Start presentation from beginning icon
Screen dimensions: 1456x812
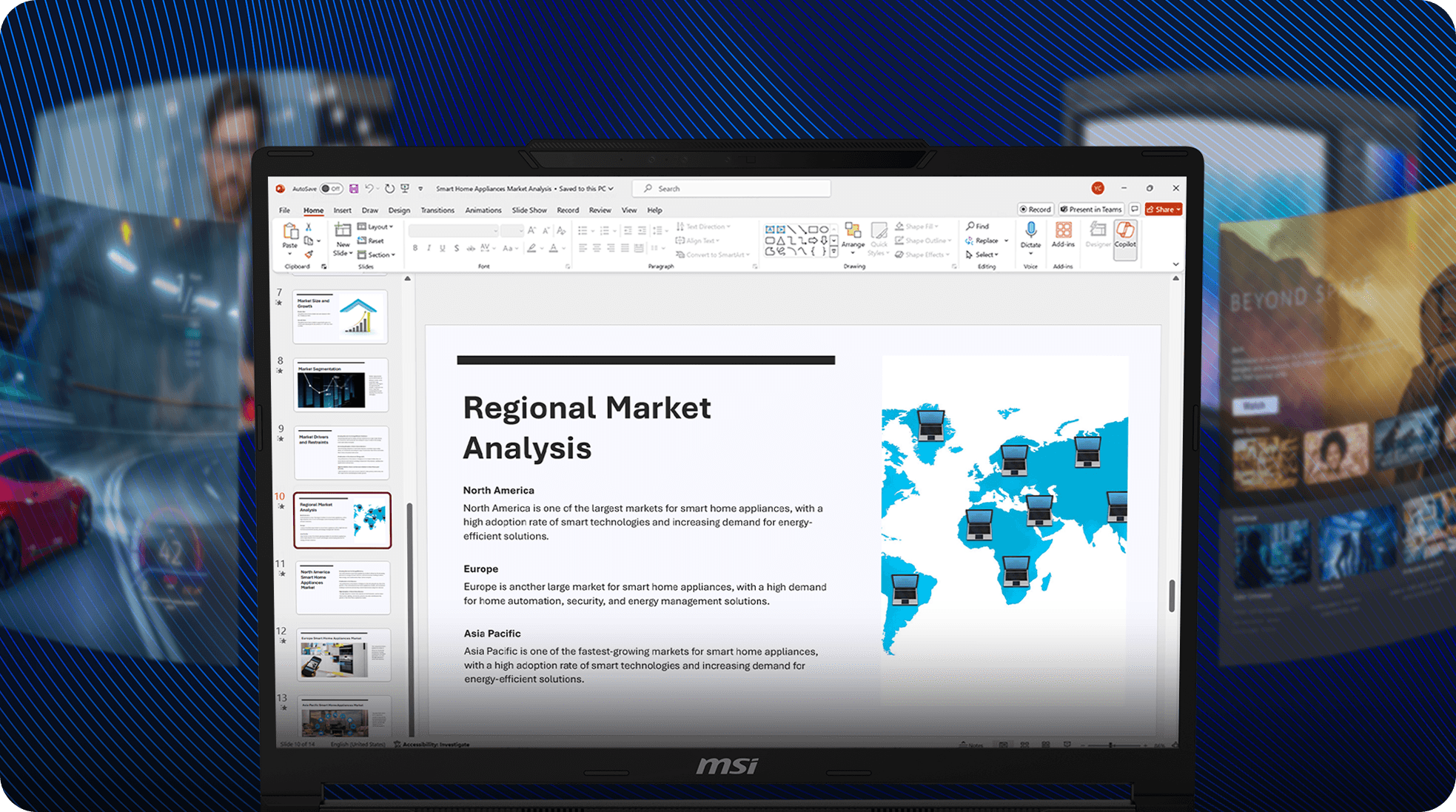pyautogui.click(x=405, y=189)
